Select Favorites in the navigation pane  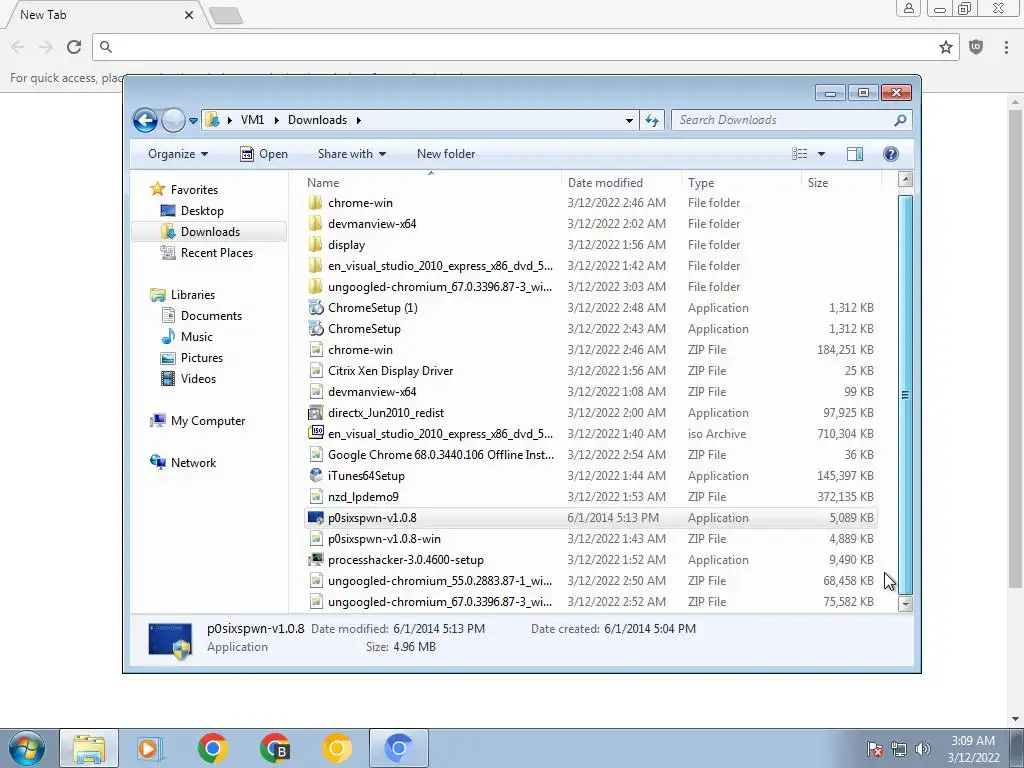tap(194, 189)
